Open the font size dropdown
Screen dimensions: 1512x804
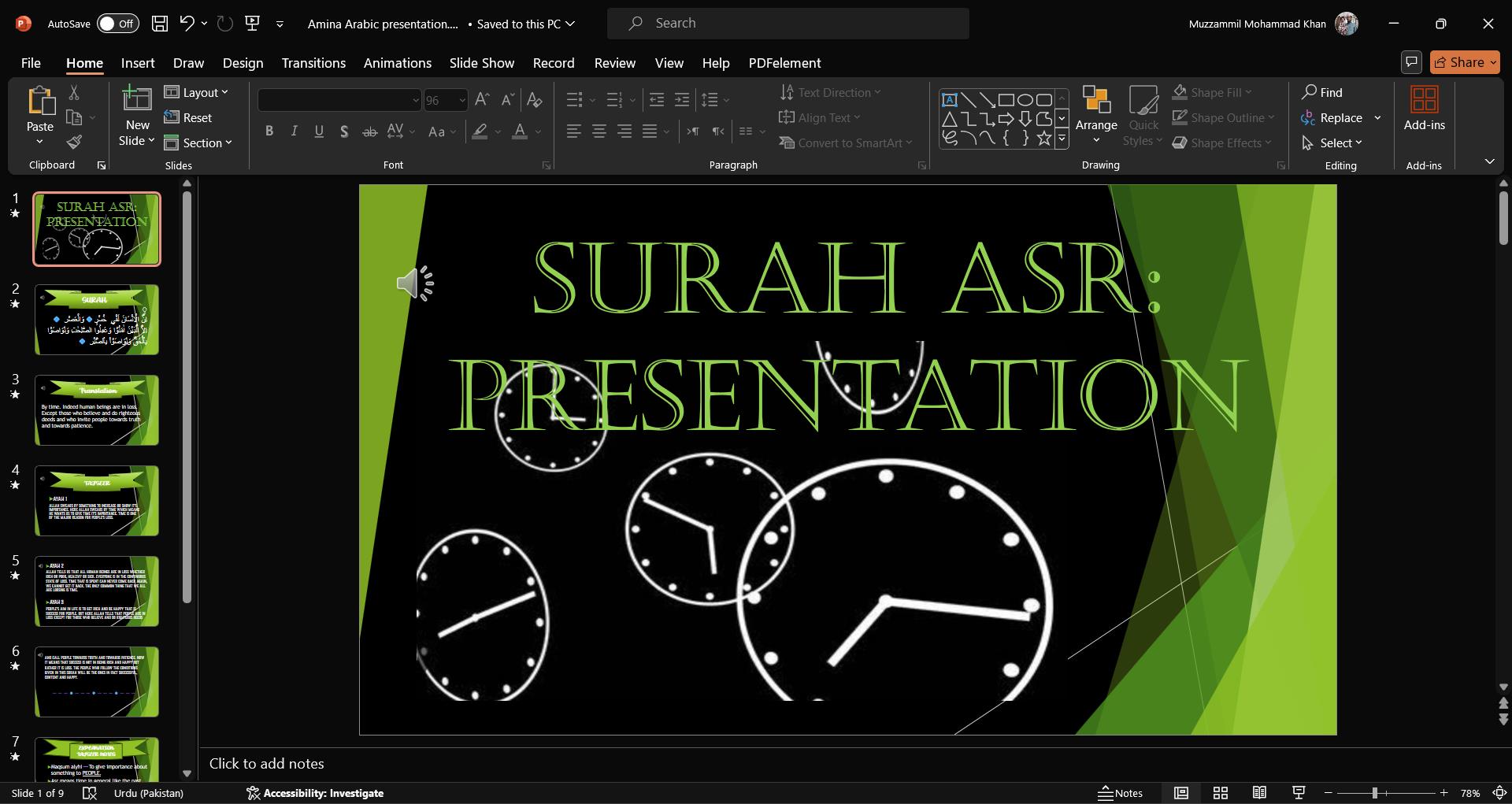(x=461, y=100)
